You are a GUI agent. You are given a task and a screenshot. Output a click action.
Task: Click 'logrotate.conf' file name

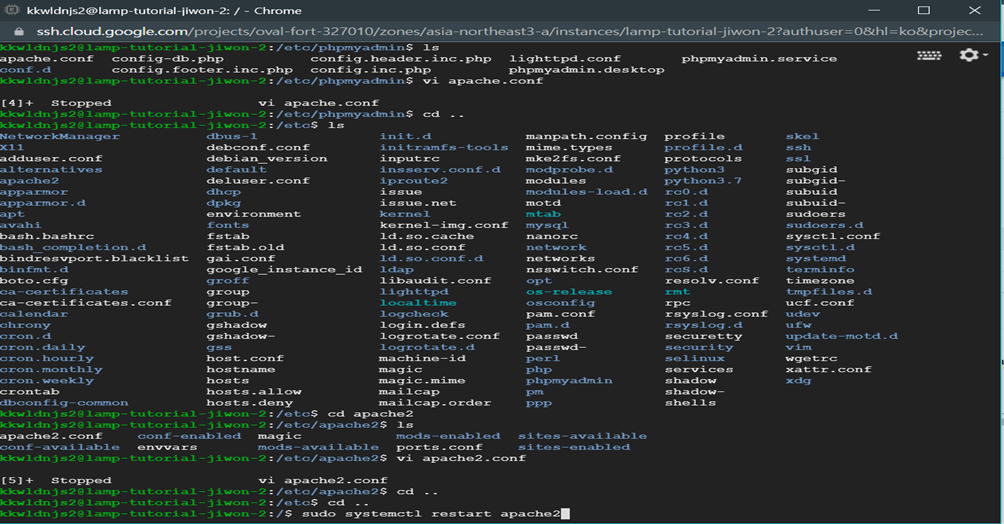tap(439, 336)
